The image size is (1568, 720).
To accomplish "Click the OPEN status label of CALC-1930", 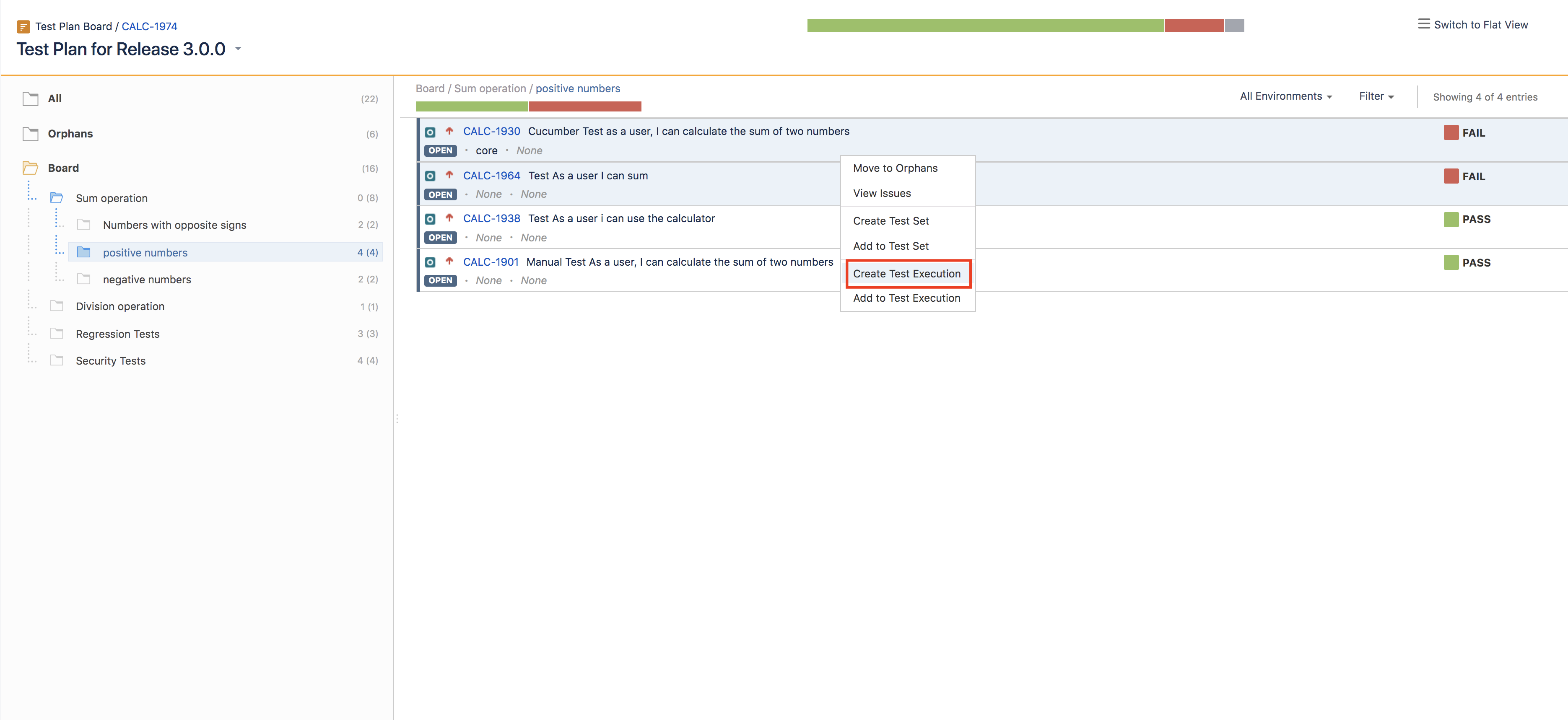I will [x=440, y=151].
